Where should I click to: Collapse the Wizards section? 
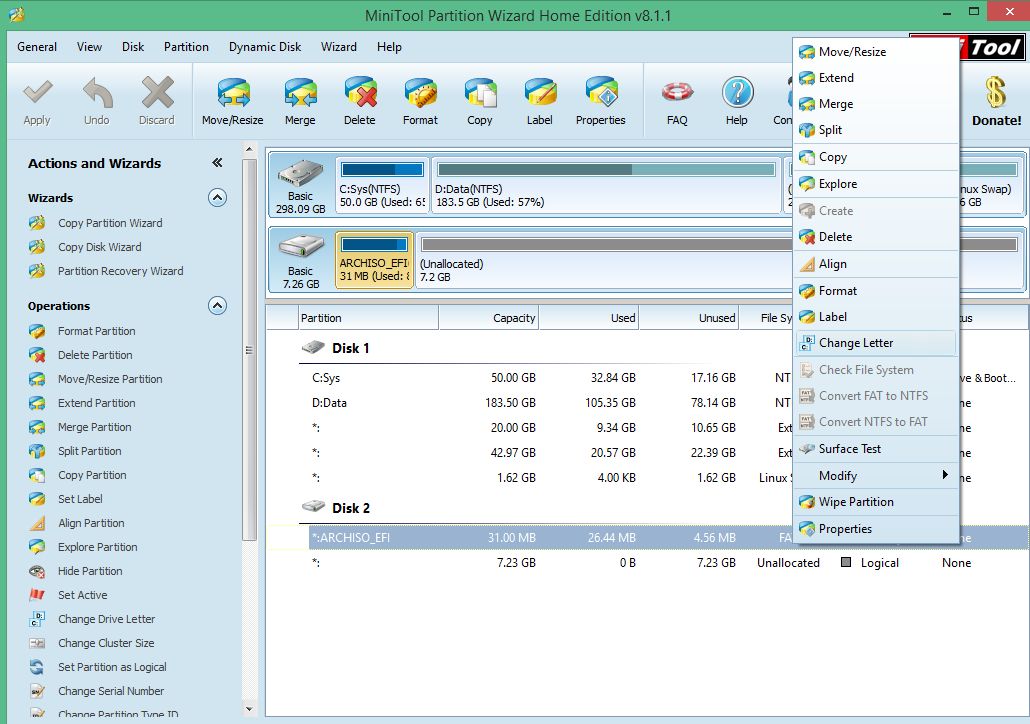(x=217, y=198)
